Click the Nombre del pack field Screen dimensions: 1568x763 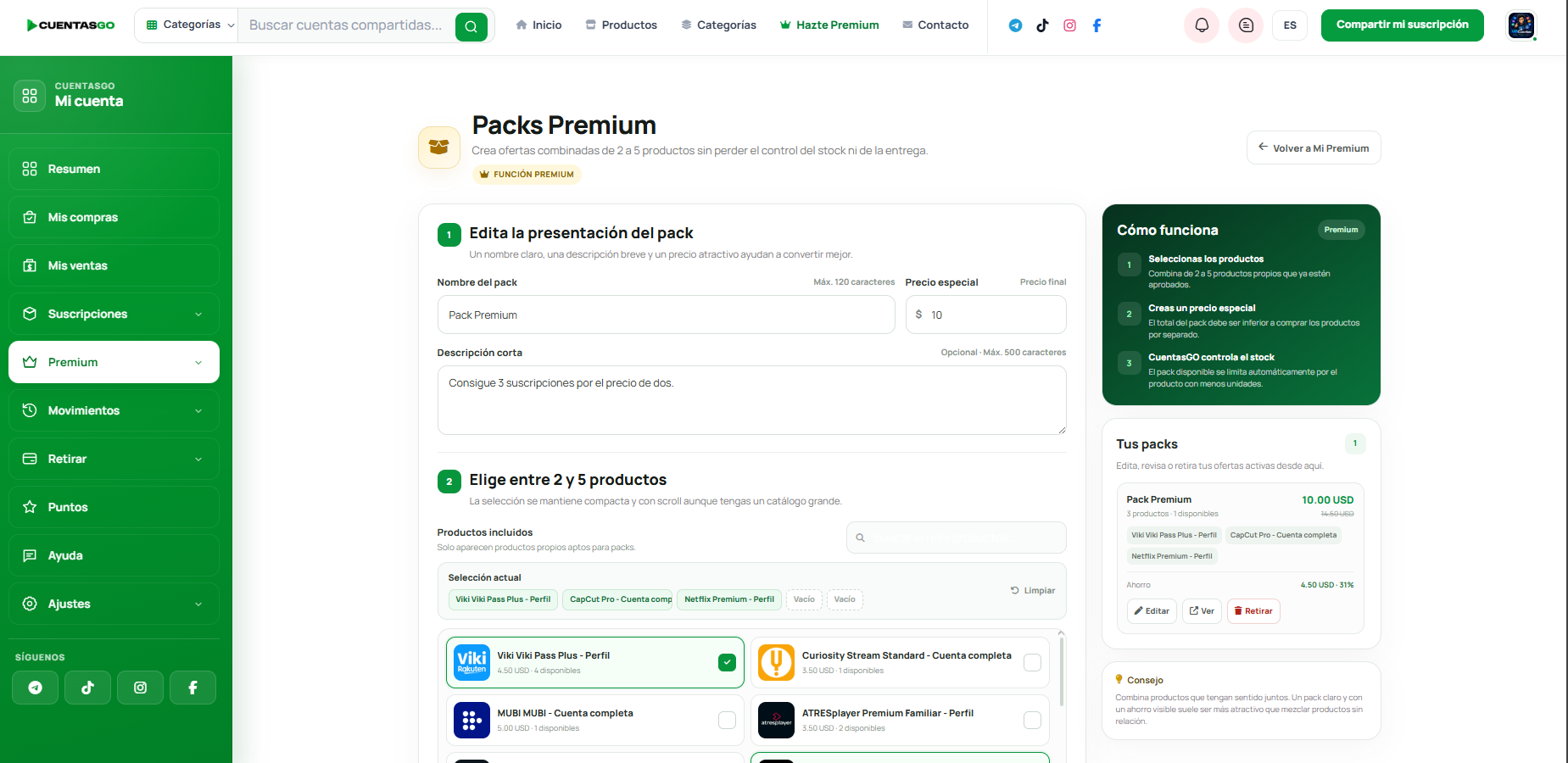(666, 315)
